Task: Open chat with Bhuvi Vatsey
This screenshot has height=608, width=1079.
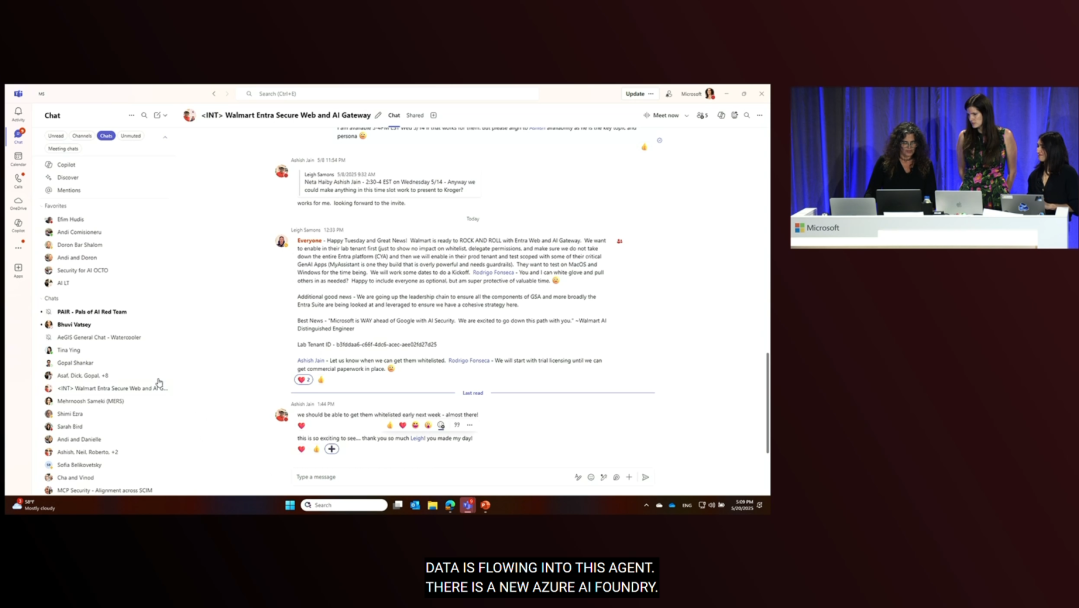Action: click(74, 325)
